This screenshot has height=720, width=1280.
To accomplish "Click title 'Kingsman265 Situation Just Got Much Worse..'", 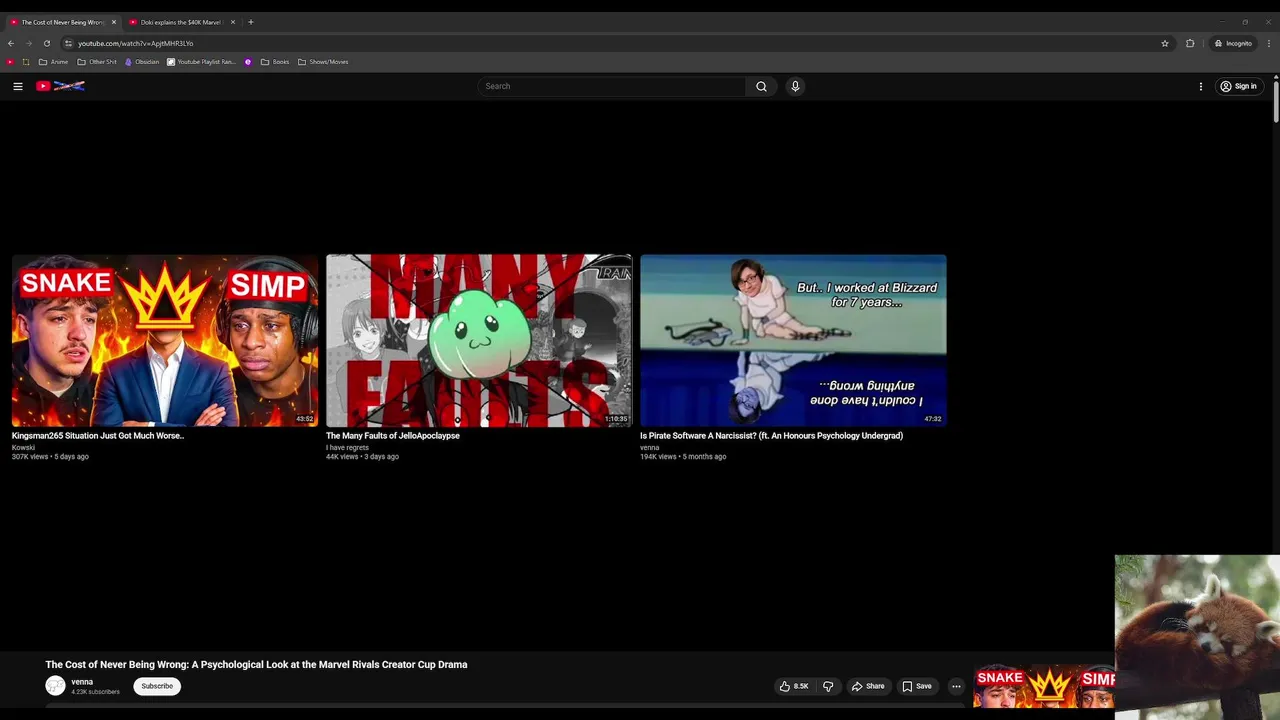I will 98,436.
